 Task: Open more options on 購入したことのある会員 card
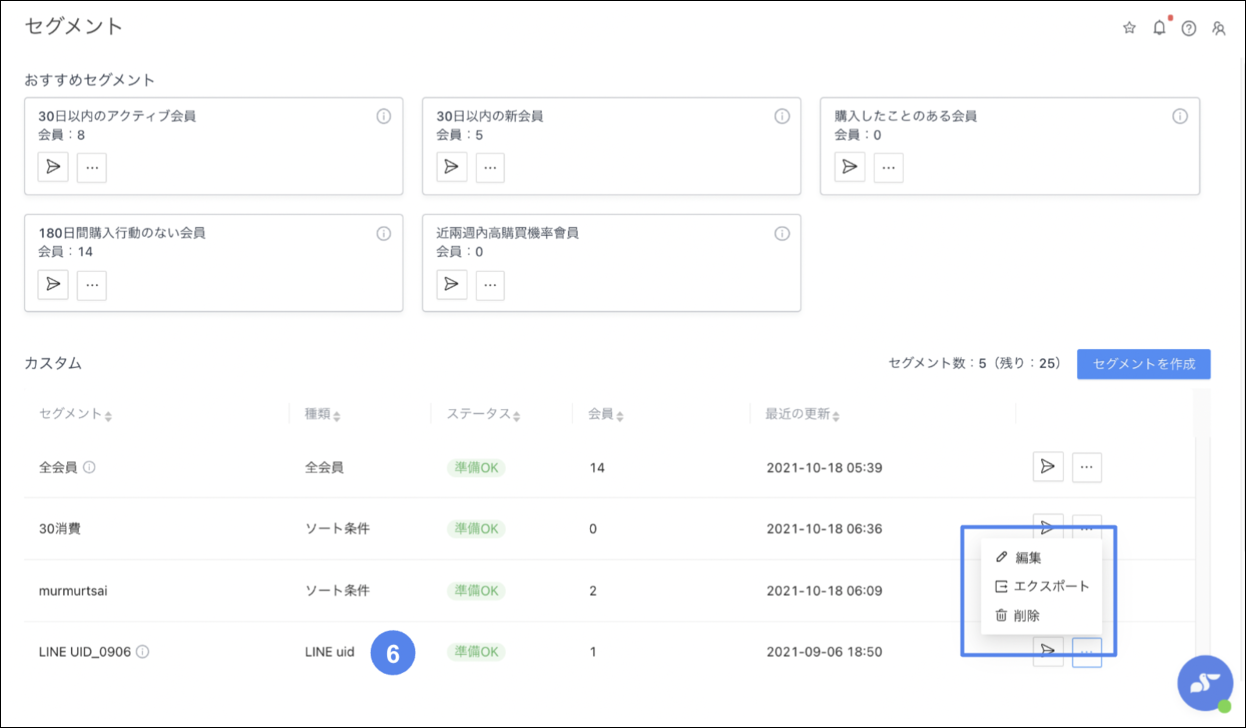(888, 167)
